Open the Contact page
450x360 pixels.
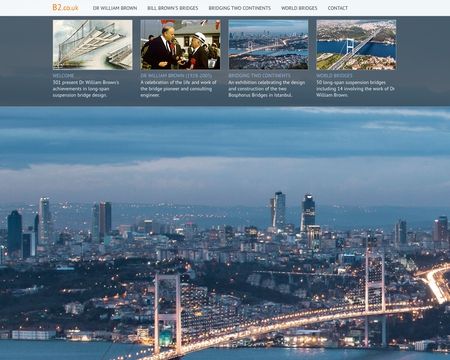point(338,8)
